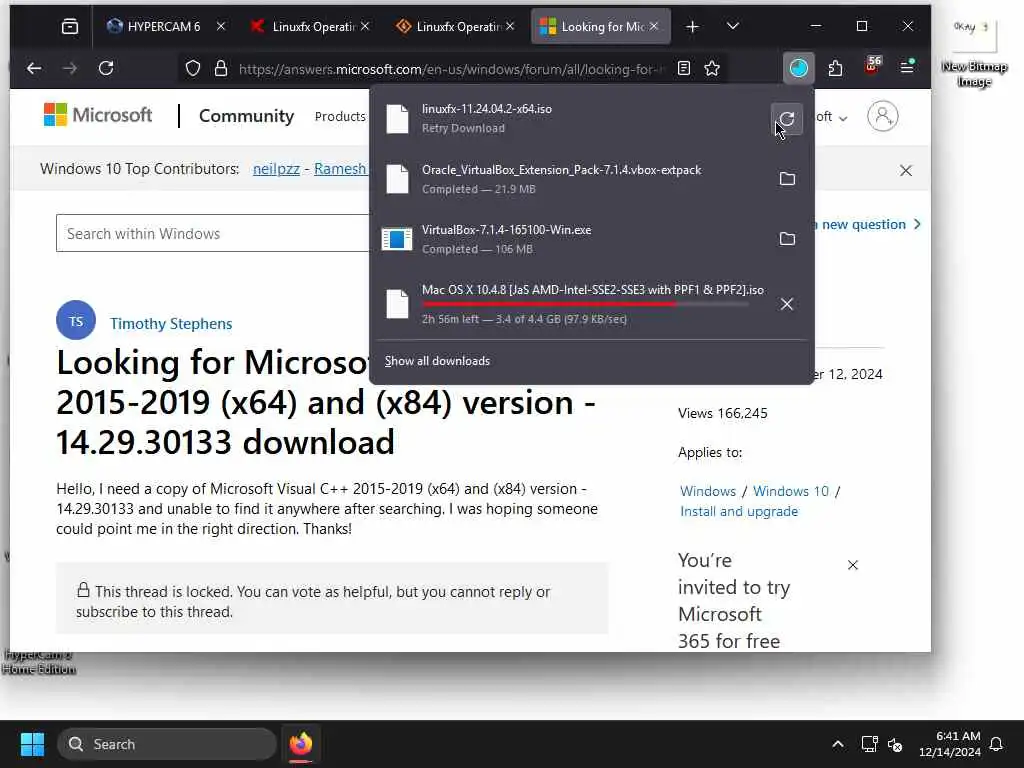Image resolution: width=1024 pixels, height=768 pixels.
Task: Cancel the Mac OS X 10.4.8 download
Action: (787, 304)
